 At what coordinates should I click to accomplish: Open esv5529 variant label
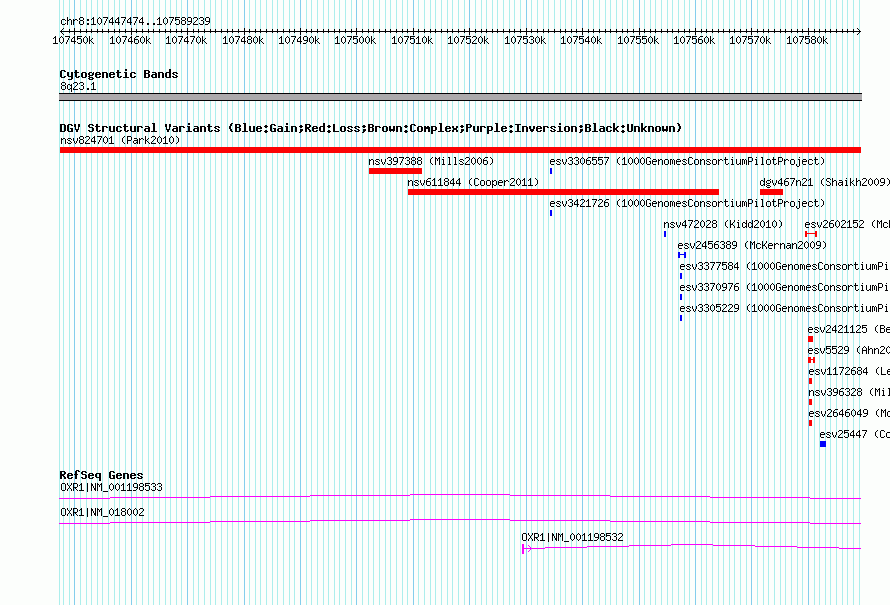coord(849,350)
